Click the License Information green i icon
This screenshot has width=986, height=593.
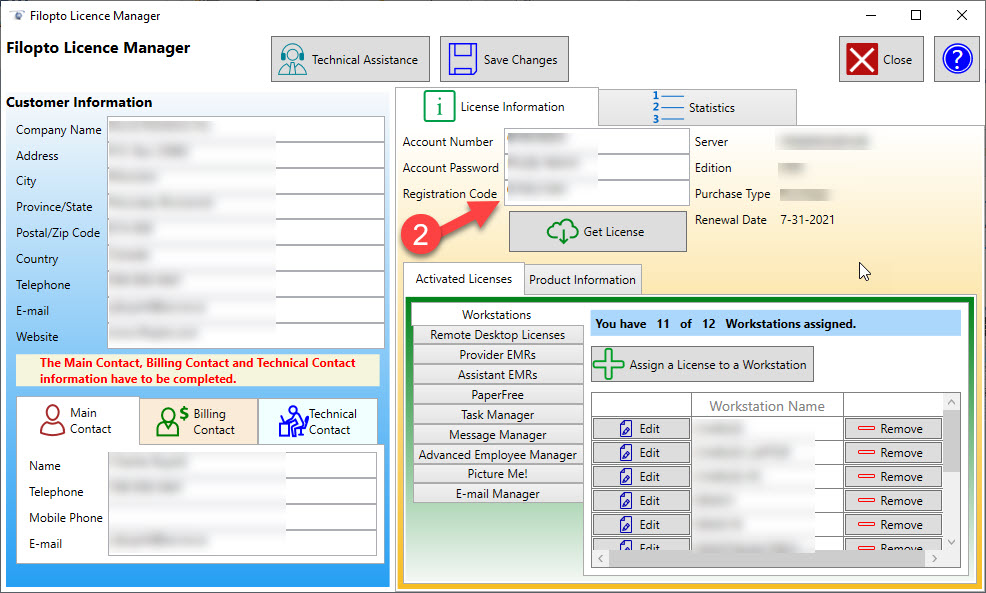click(439, 106)
